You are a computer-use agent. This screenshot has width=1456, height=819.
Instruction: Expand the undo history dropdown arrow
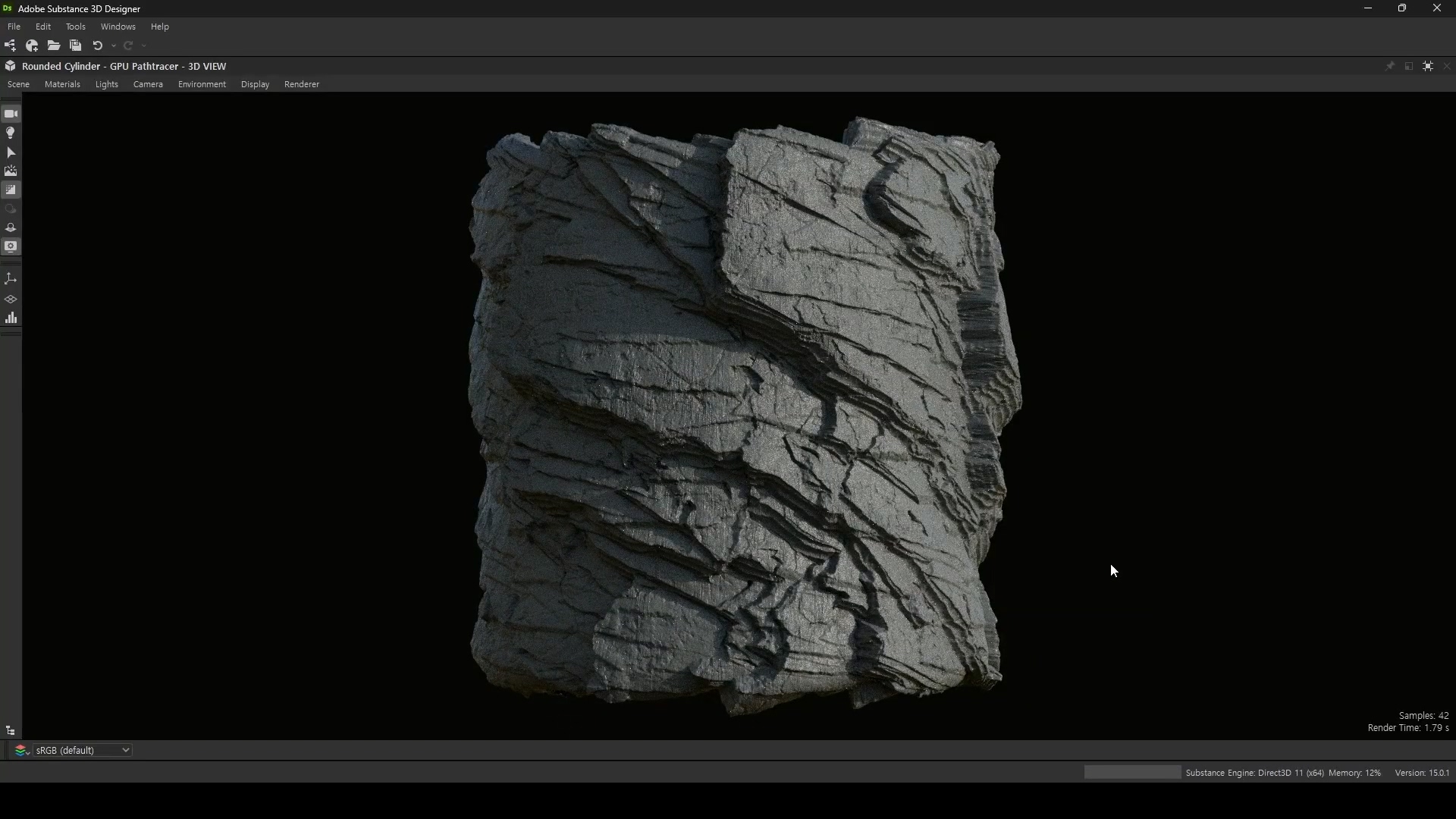point(114,45)
